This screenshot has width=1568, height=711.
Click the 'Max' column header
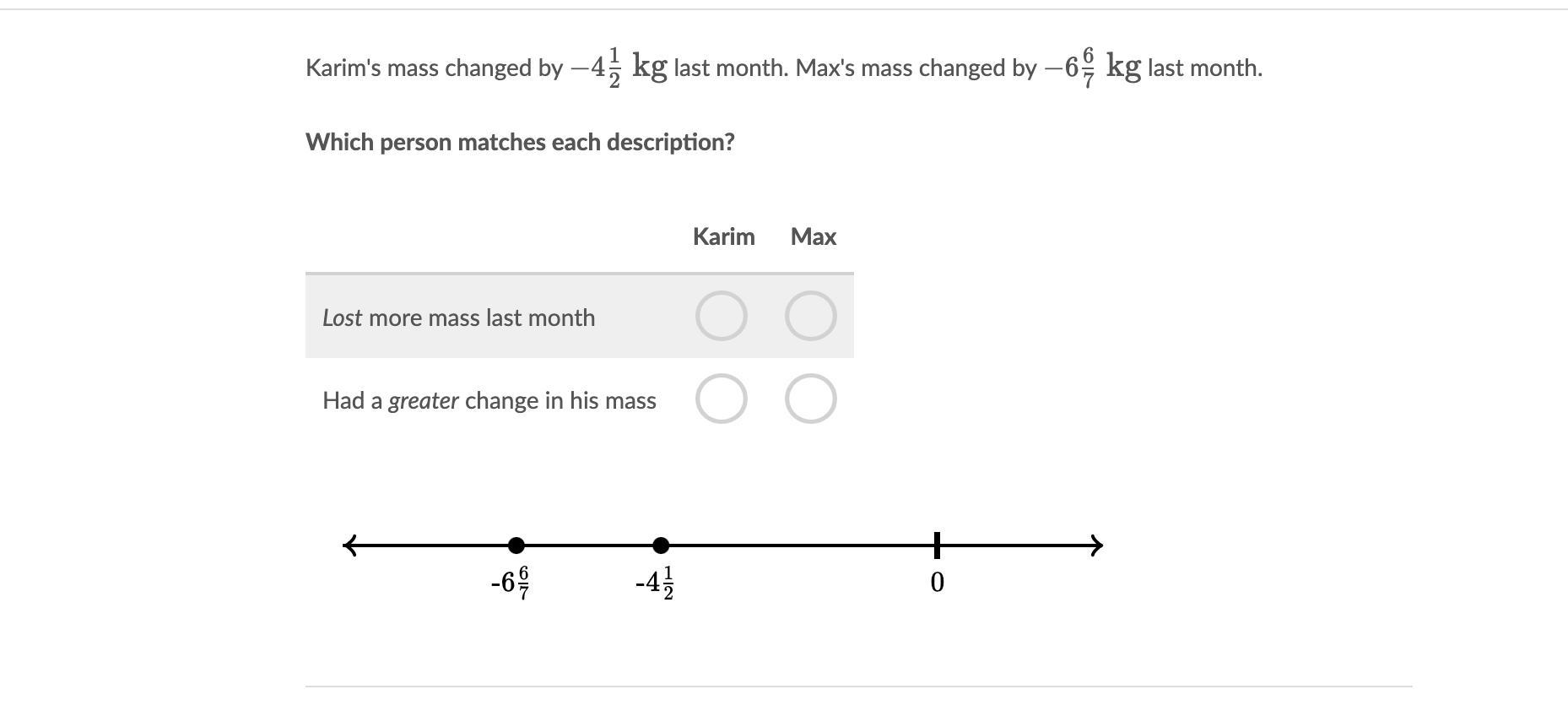pos(813,237)
